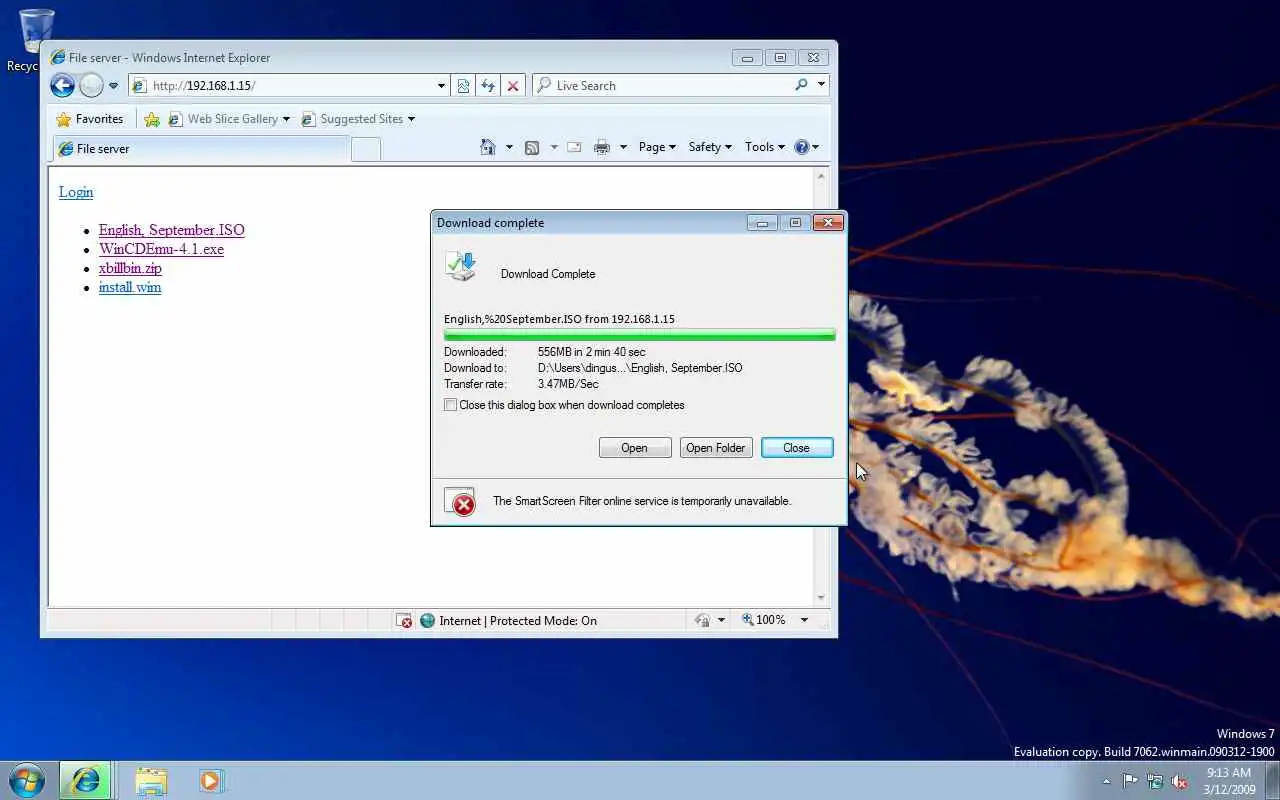
Task: Click the page scrollbar up arrow
Action: [821, 176]
